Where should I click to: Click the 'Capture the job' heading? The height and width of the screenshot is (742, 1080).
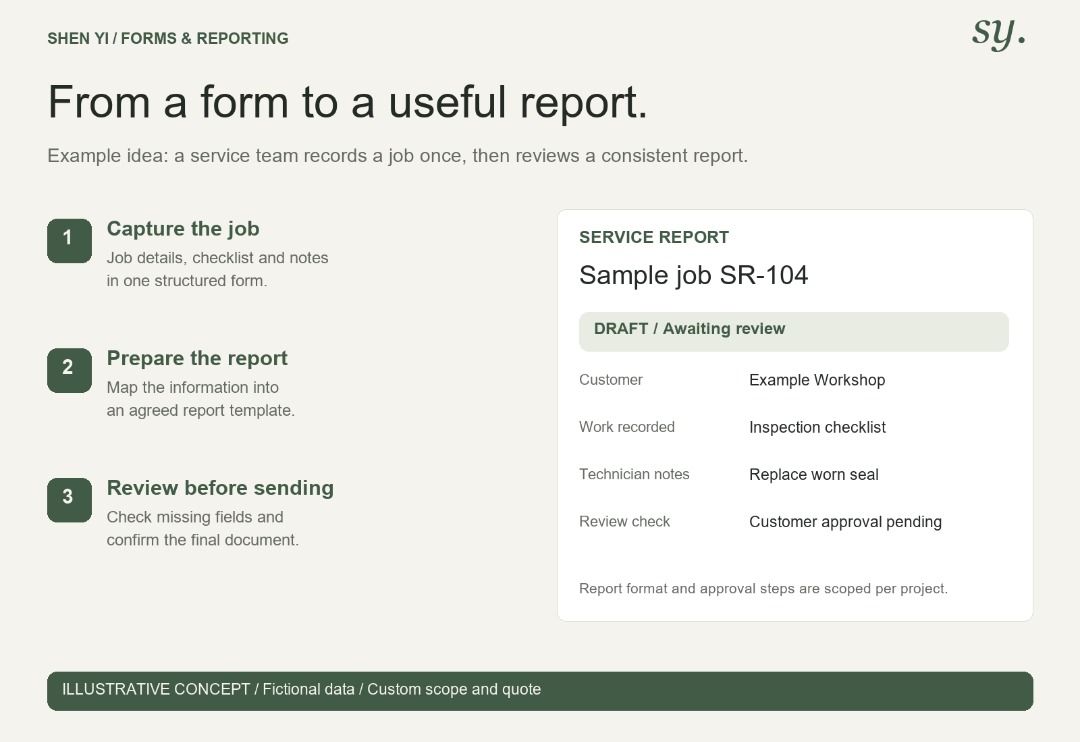183,229
